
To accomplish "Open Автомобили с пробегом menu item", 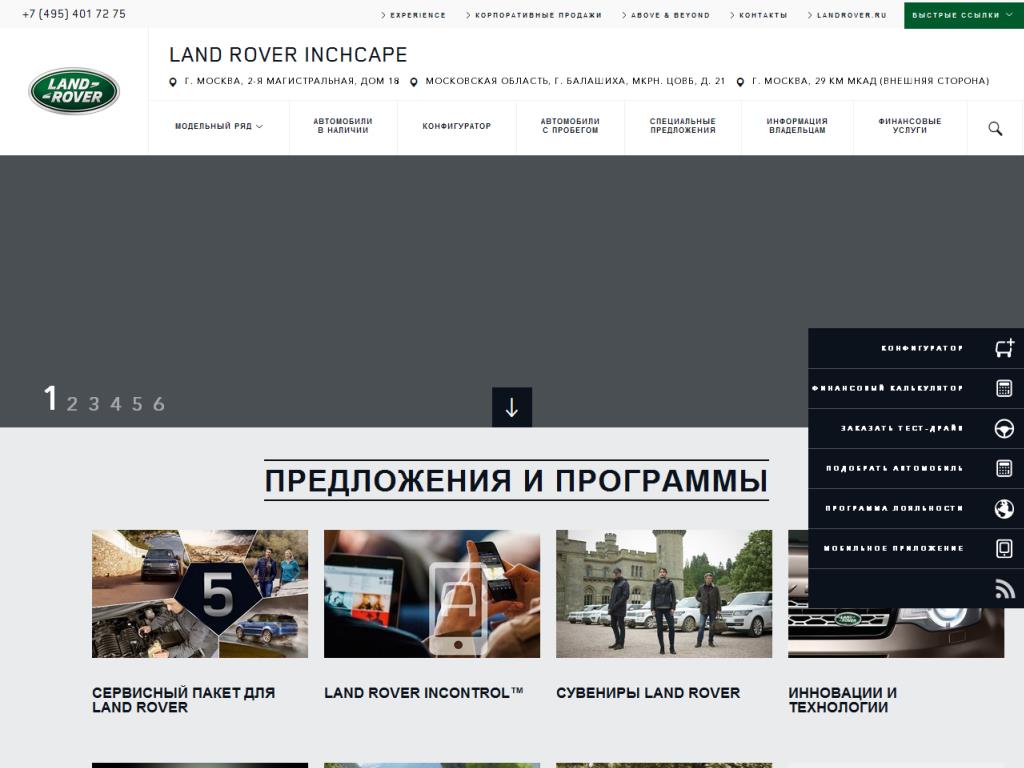I will click(x=570, y=126).
